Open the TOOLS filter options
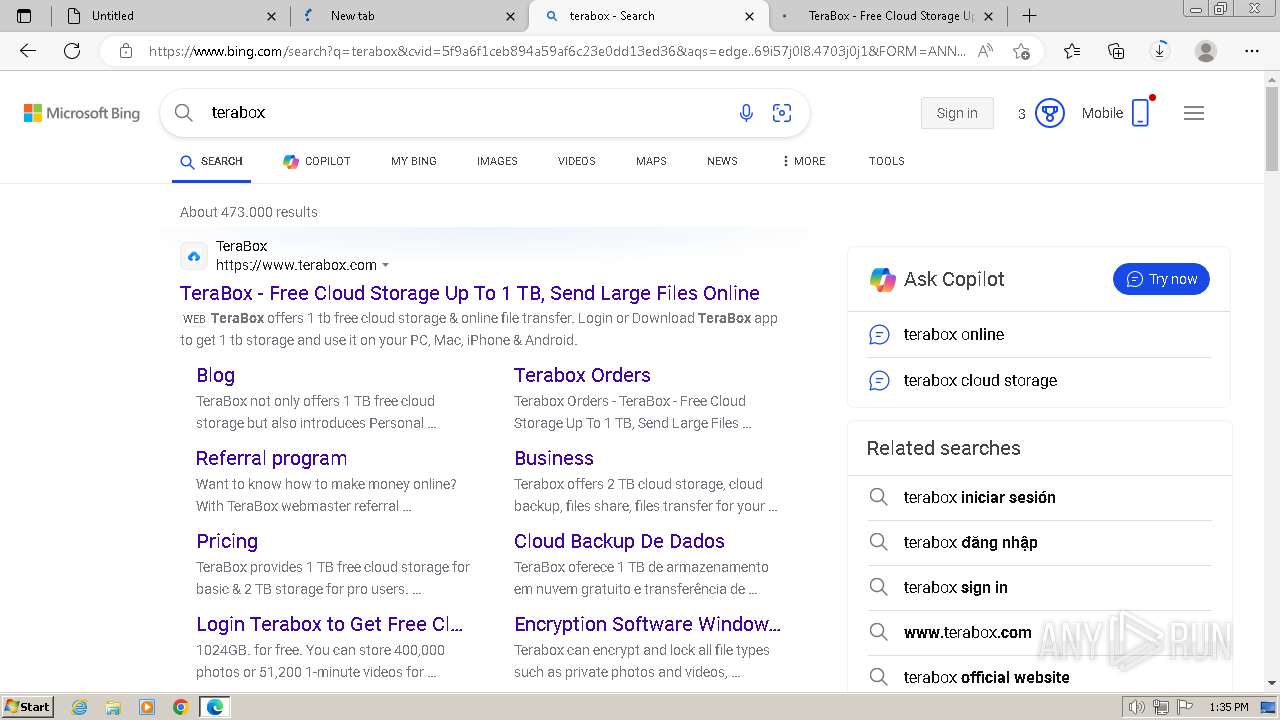The image size is (1280, 720). pos(886,161)
